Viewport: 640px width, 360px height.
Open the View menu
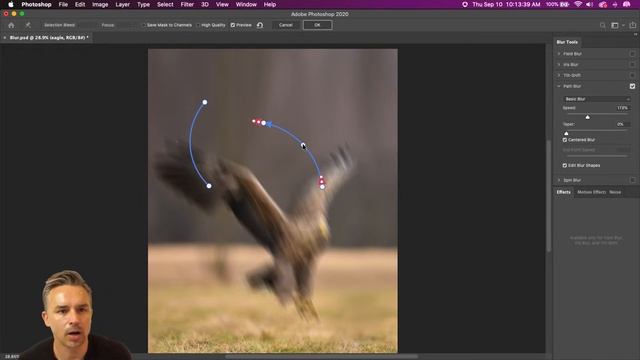(222, 4)
